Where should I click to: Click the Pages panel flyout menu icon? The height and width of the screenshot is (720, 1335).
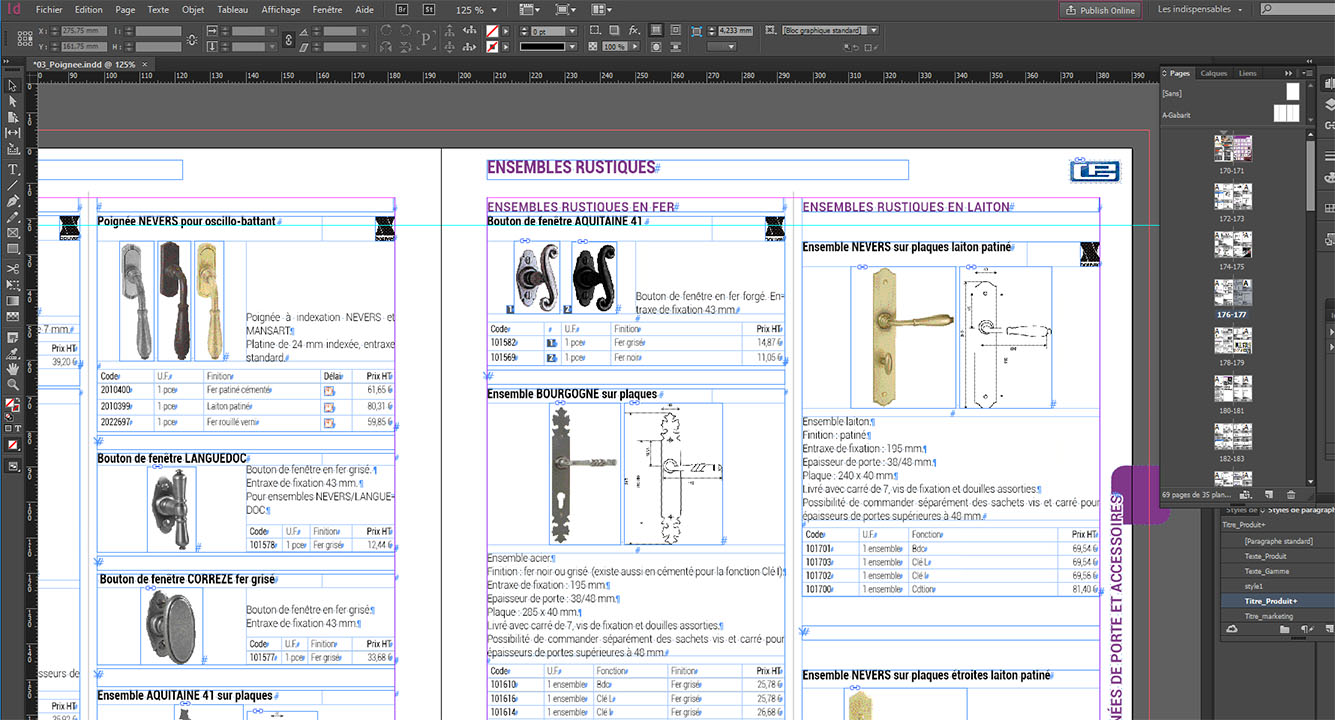[x=1307, y=73]
